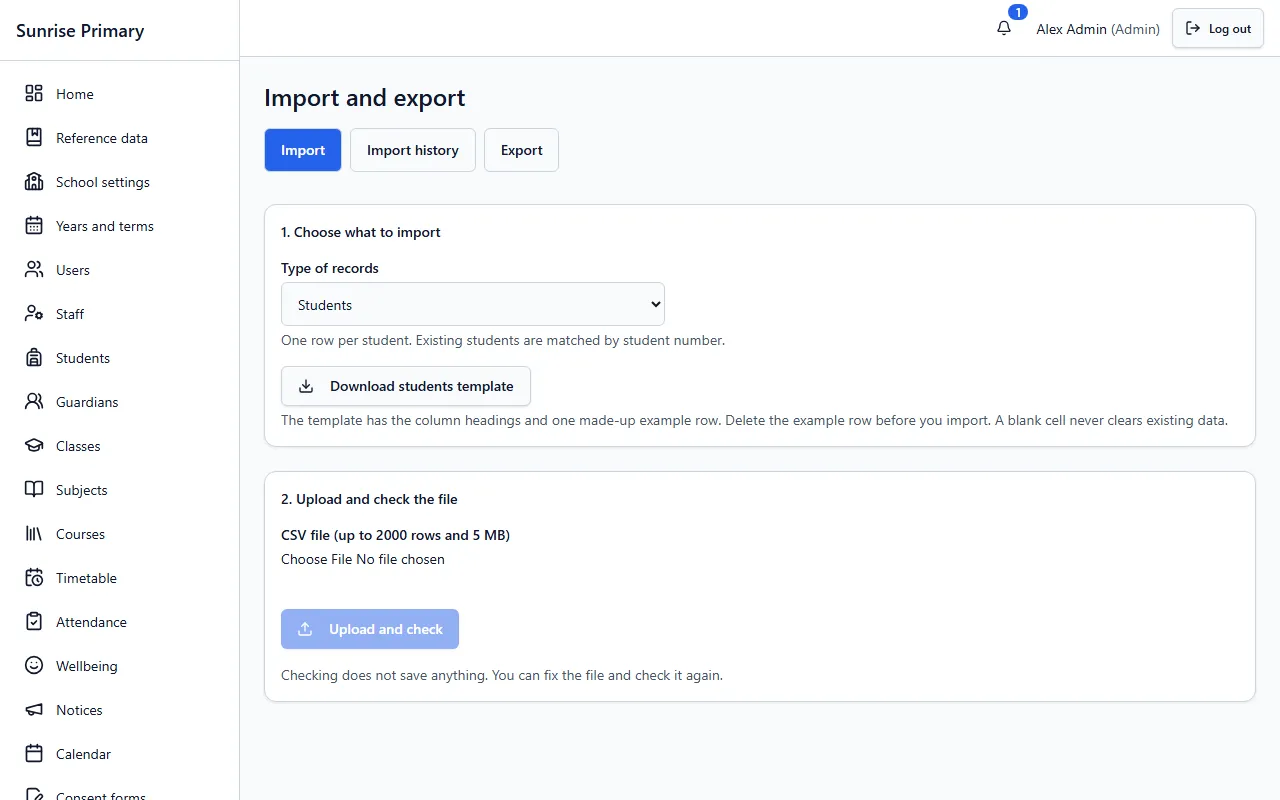Click the Wellbeing smiley face icon

[x=34, y=666]
